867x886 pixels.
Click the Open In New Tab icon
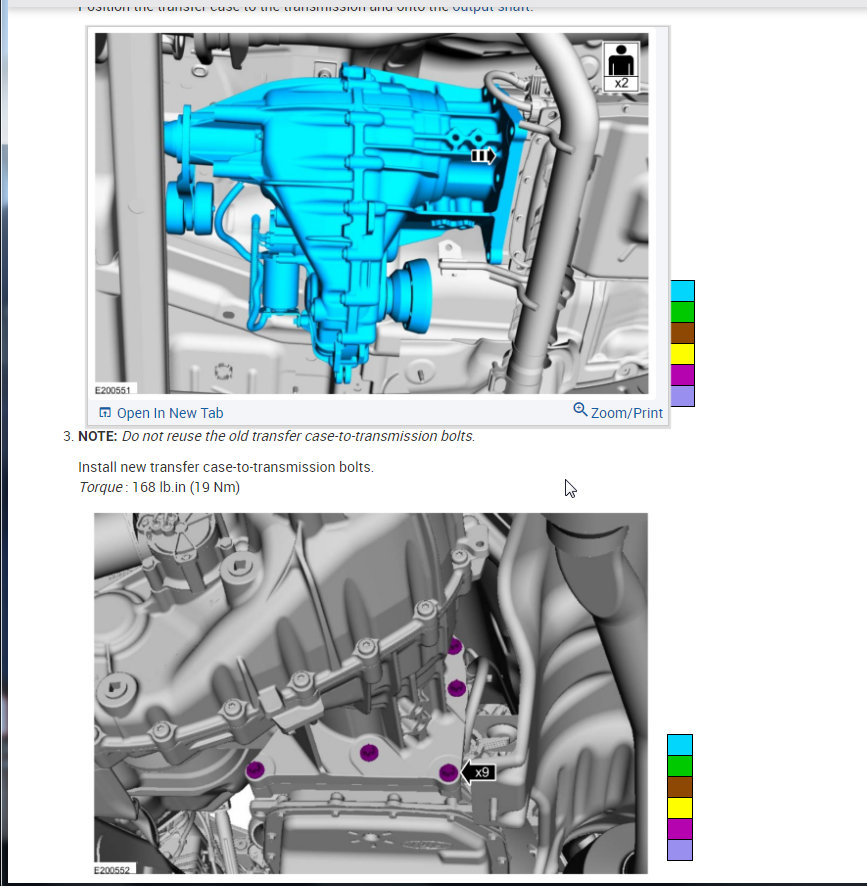105,412
